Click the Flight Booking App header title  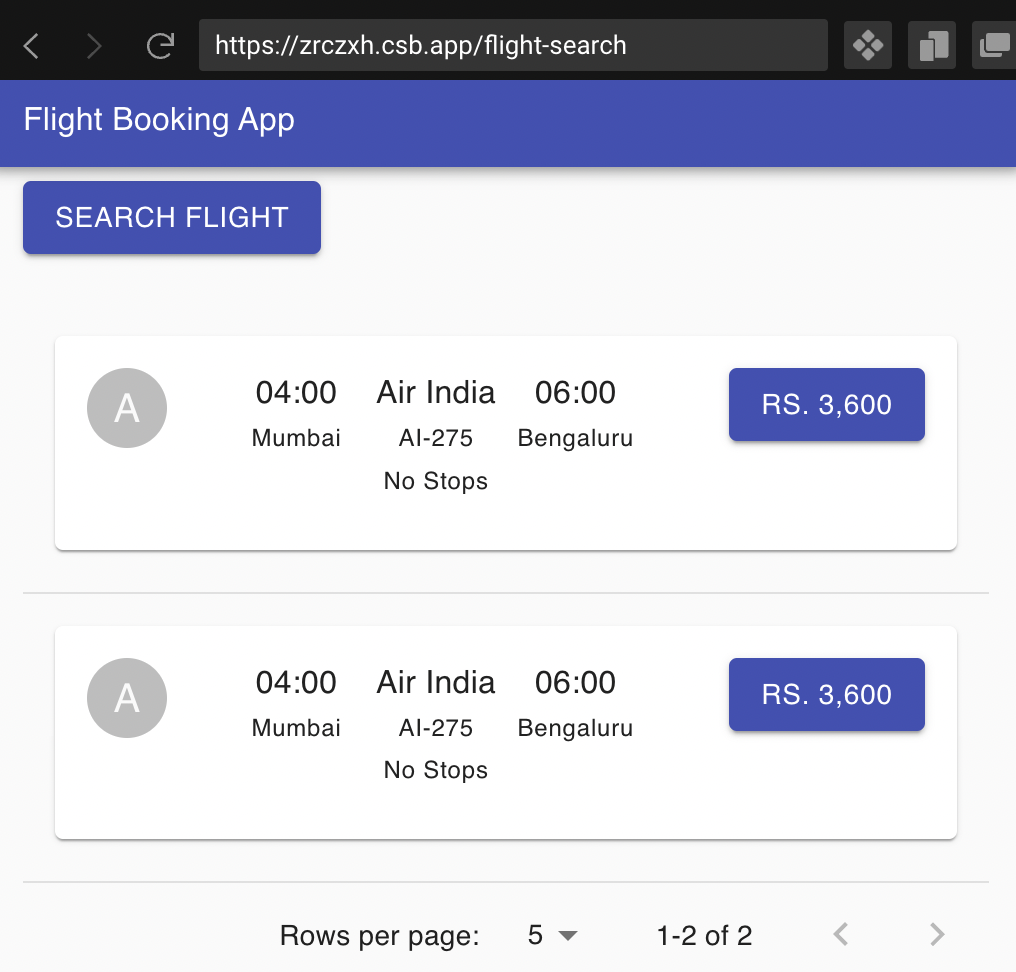[158, 120]
